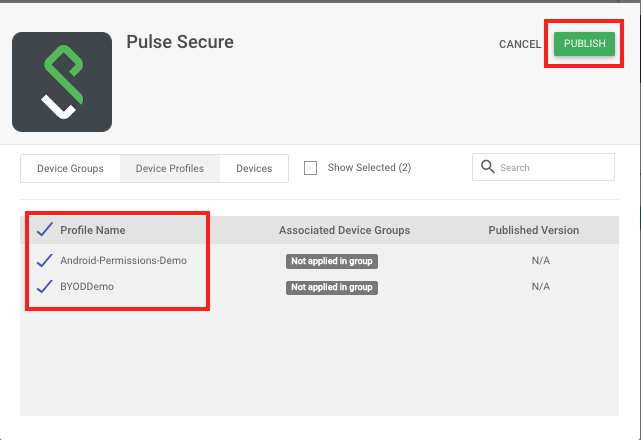Click Not applied badge for BYODDemo
Viewport: 641px width, 440px height.
pos(332,287)
